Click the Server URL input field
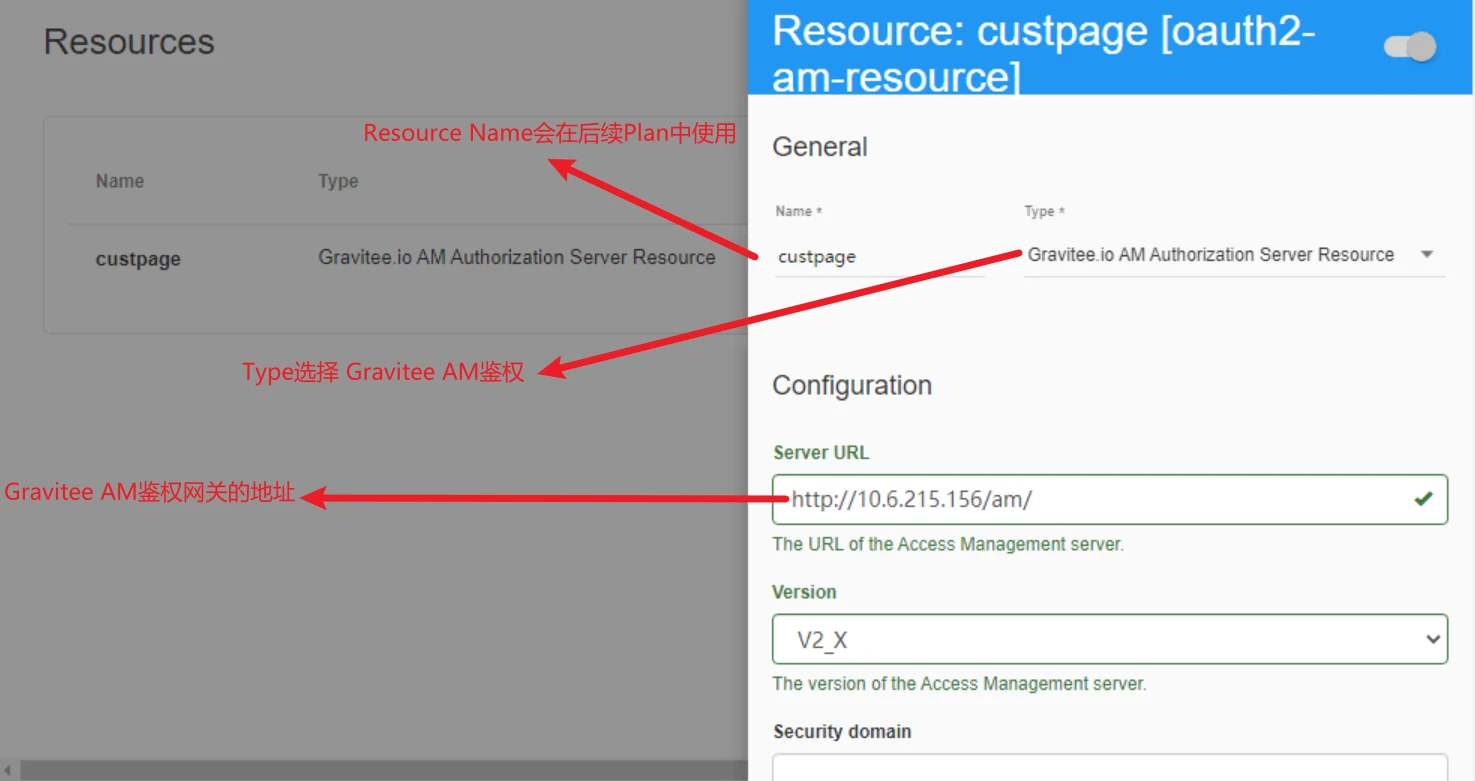1475x781 pixels. point(1110,499)
